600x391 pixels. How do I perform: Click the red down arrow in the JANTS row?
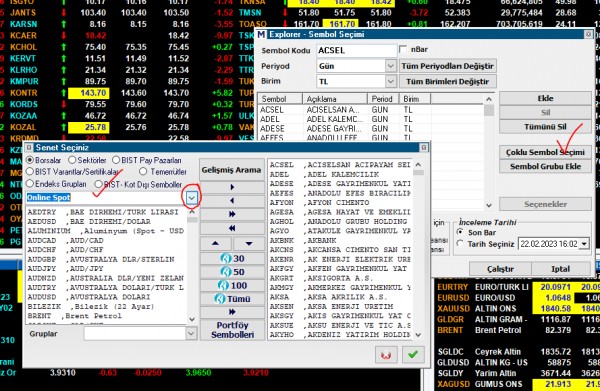(x=64, y=13)
